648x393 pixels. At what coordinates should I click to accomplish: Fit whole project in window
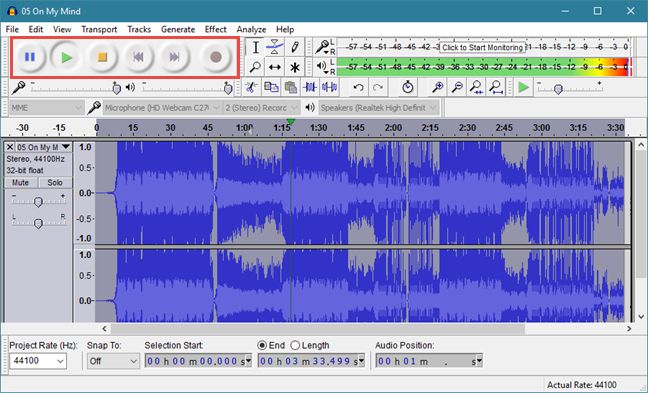point(496,87)
